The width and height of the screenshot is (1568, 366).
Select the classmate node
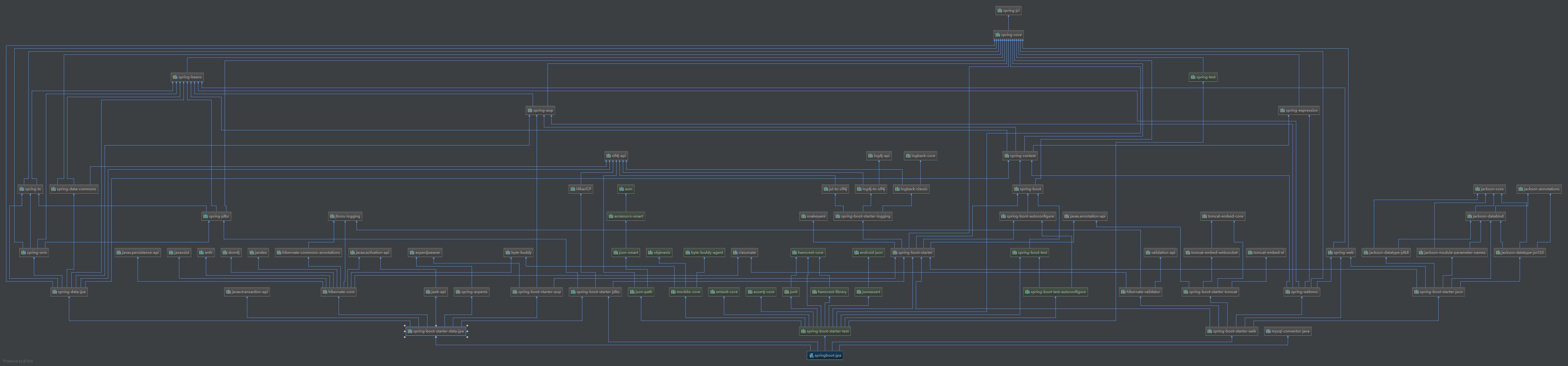pyautogui.click(x=744, y=253)
